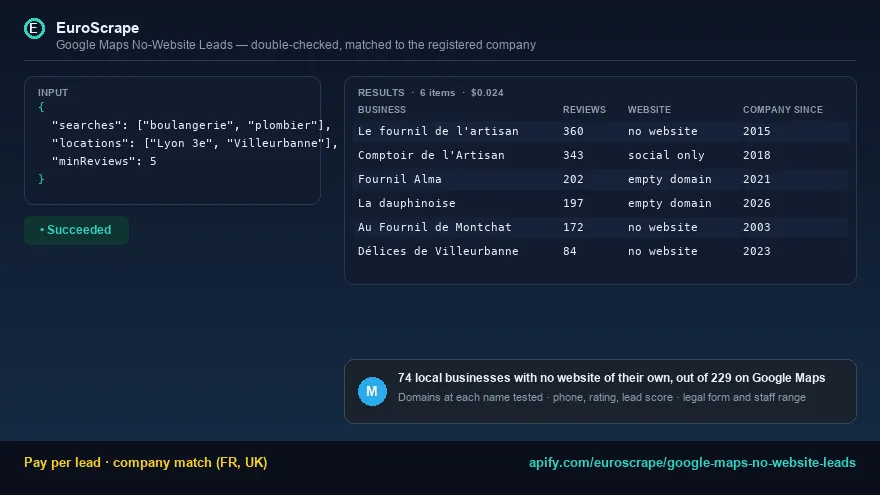Click the INPUT panel heading
The width and height of the screenshot is (880, 495).
pos(53,93)
